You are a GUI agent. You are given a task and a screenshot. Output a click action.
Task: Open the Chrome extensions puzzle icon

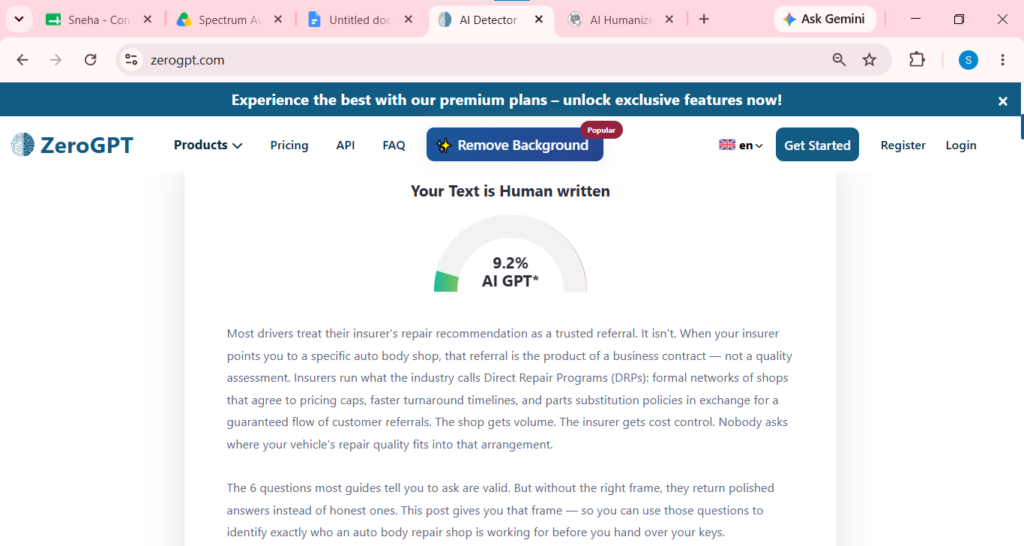[917, 59]
